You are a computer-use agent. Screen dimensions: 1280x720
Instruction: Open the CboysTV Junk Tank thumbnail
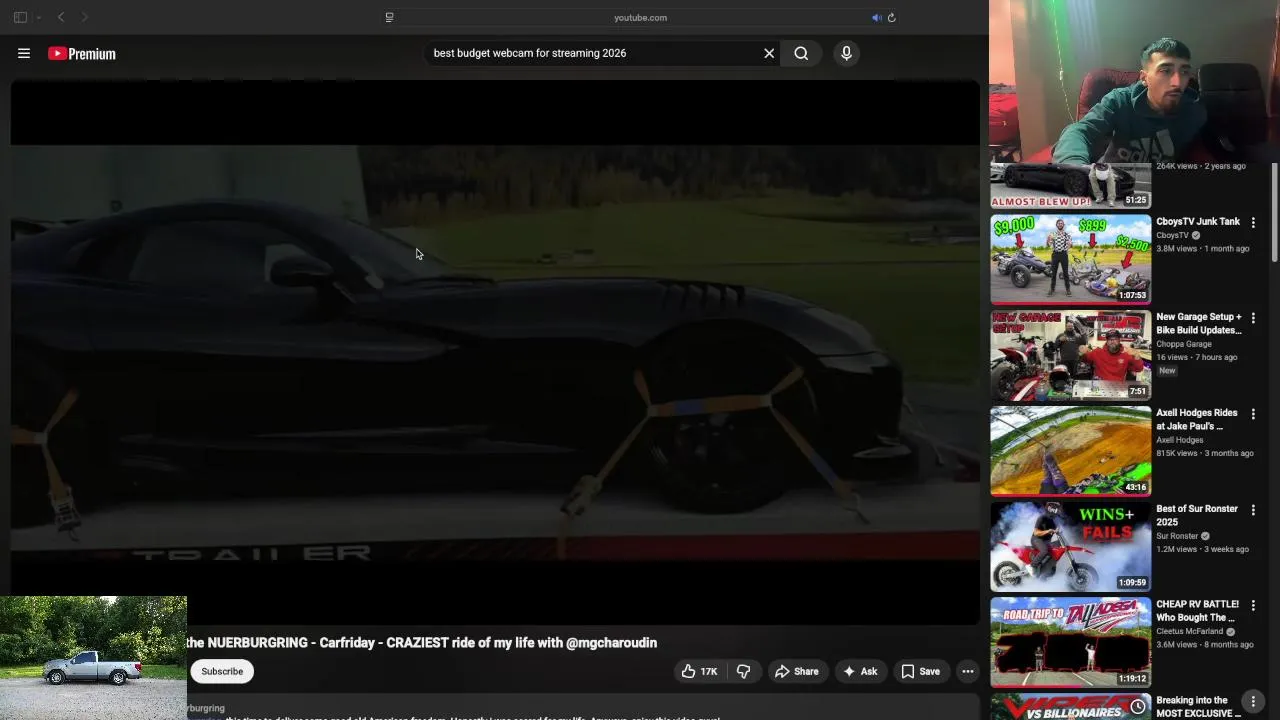pos(1070,259)
